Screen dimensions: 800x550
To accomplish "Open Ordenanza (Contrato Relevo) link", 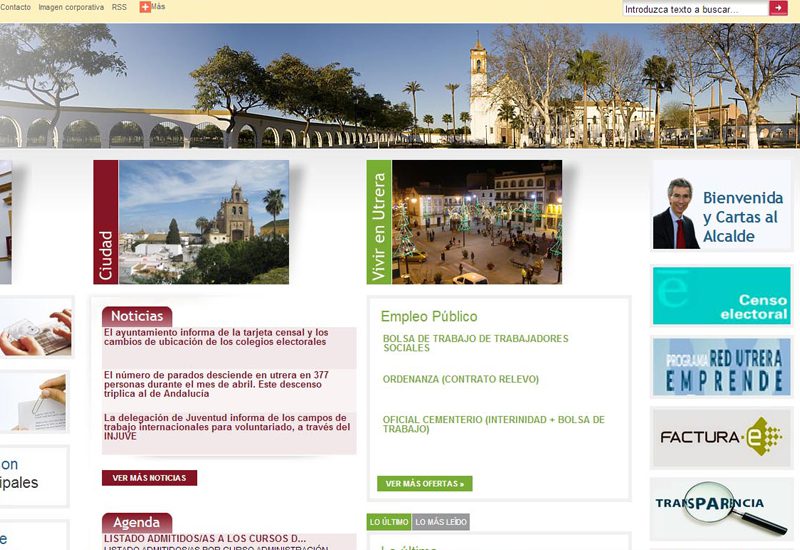I will click(x=461, y=379).
